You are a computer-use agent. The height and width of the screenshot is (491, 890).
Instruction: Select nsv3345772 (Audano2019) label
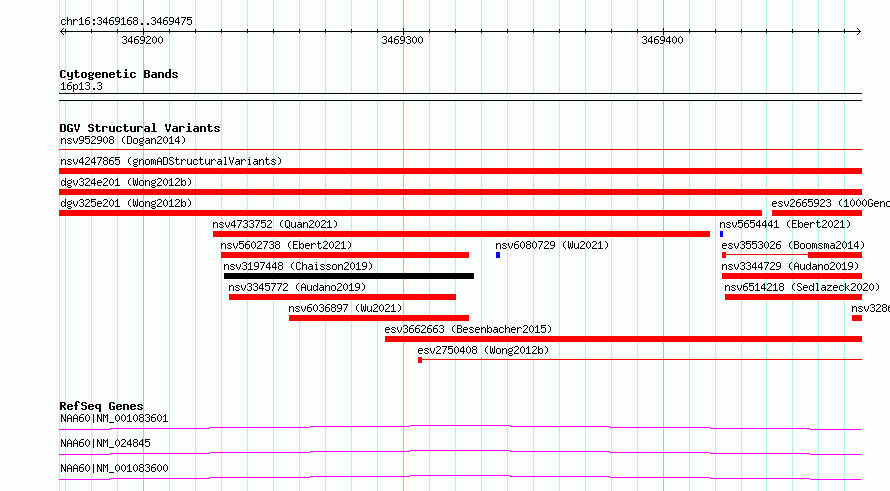tap(297, 287)
